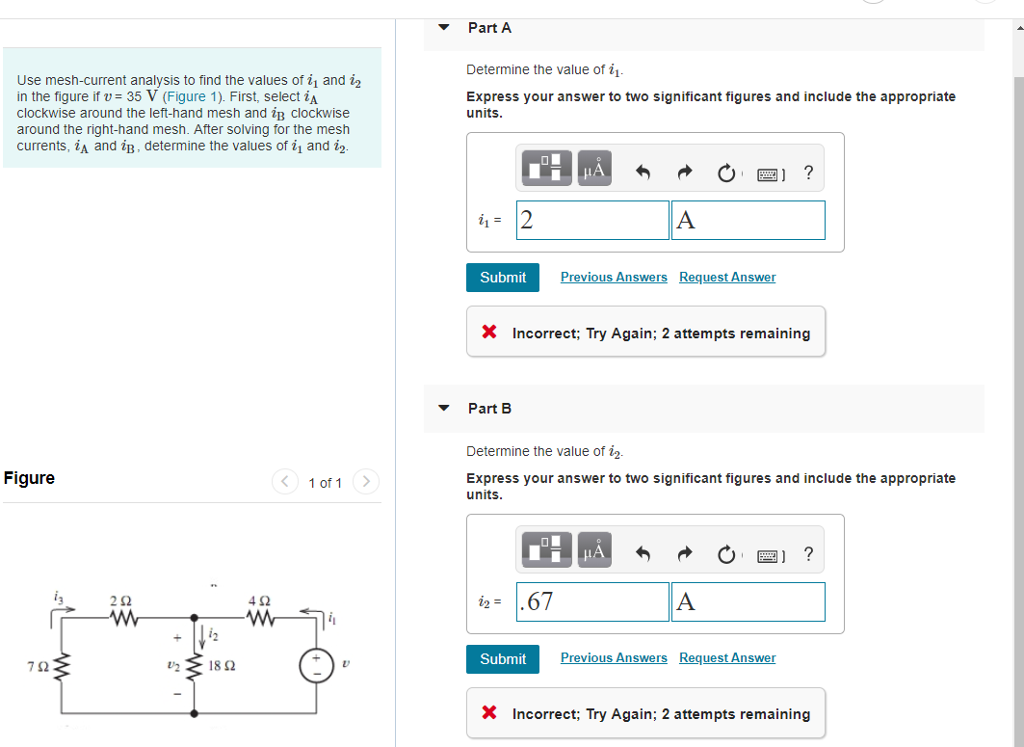The width and height of the screenshot is (1024, 747).
Task: Click the help question mark in Part B
Action: 808,552
